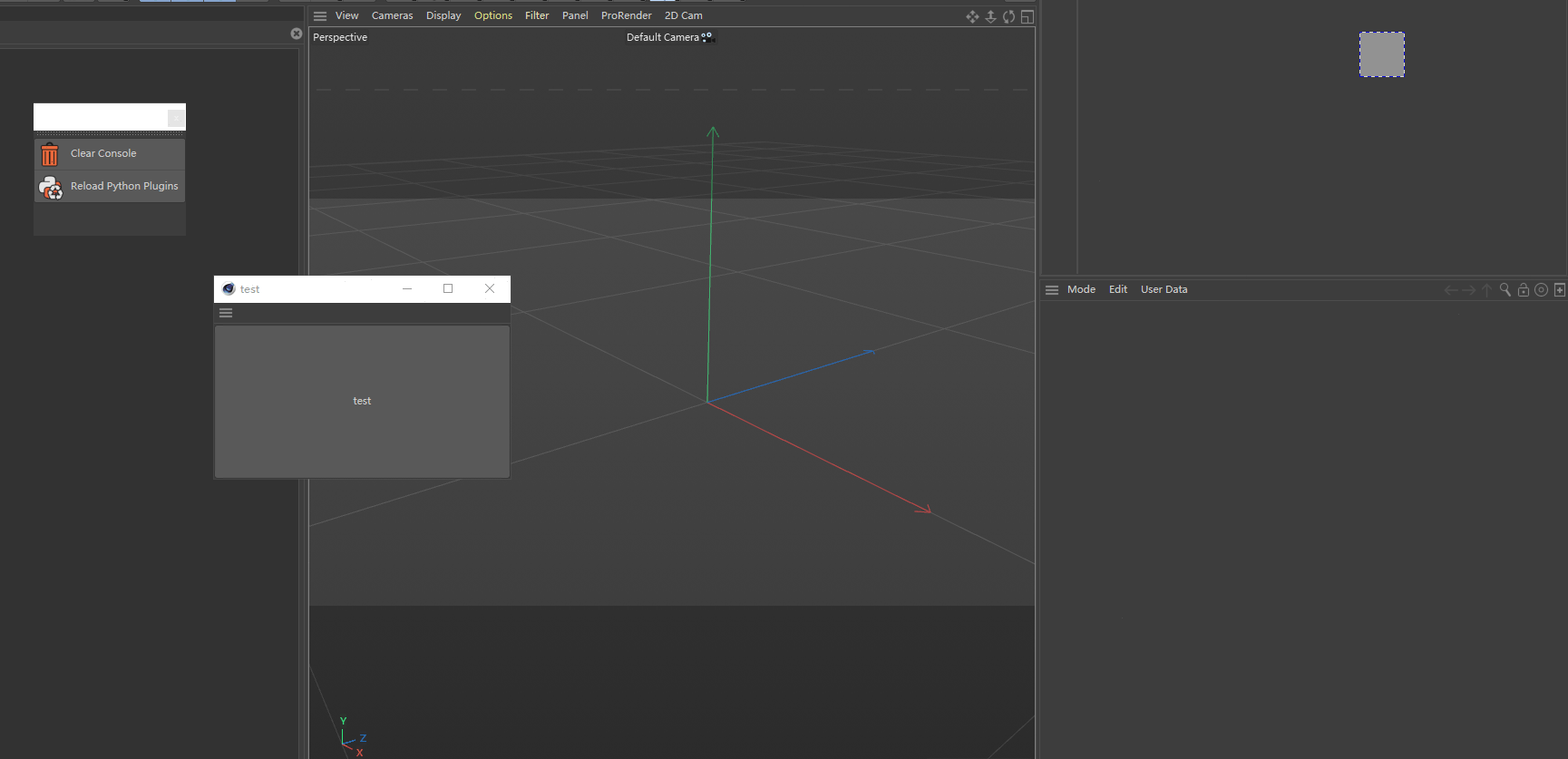Click the new Attribute Manager plus icon

click(1560, 290)
